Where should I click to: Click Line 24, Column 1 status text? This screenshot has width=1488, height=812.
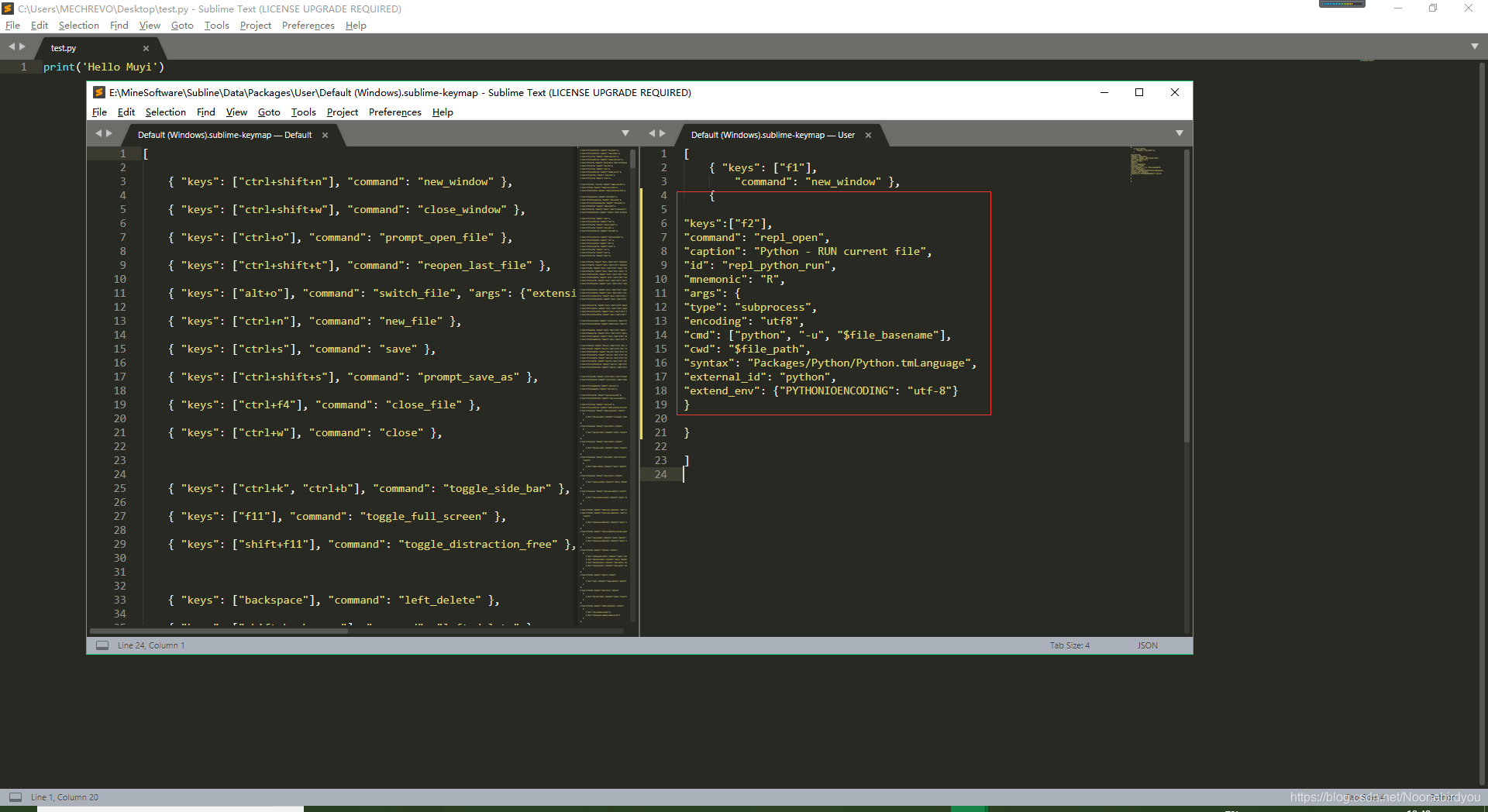click(x=151, y=645)
